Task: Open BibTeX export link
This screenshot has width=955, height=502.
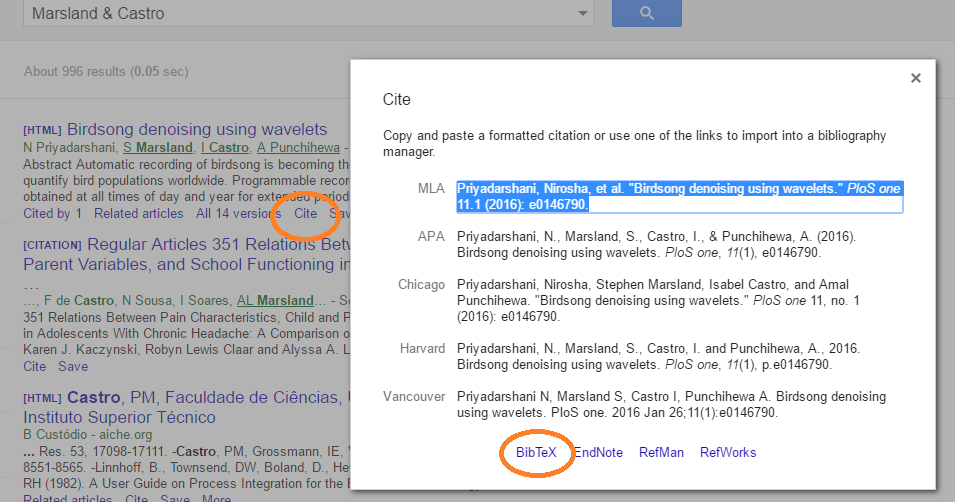Action: coord(536,453)
